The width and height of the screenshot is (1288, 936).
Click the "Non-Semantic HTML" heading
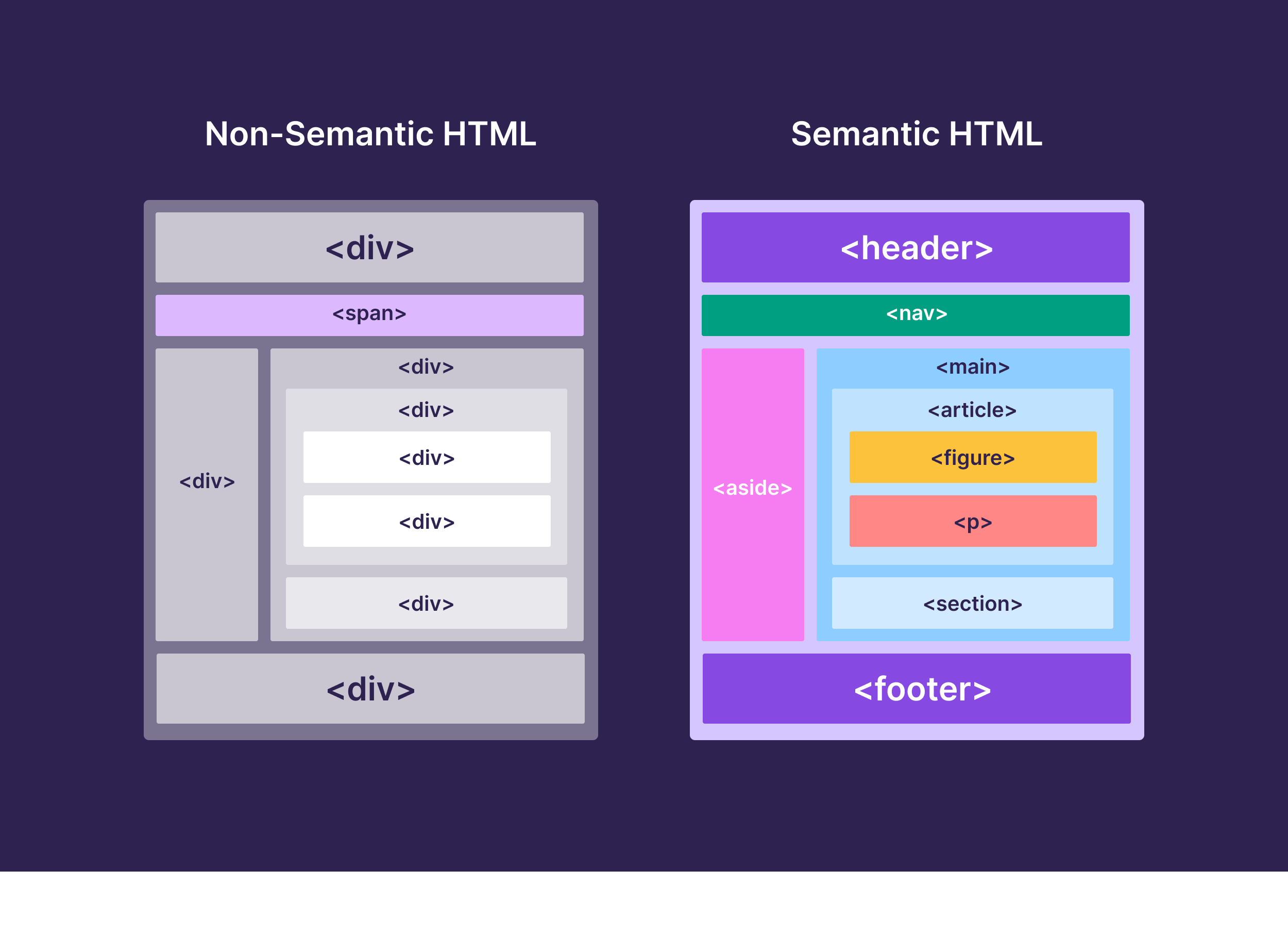[x=370, y=134]
